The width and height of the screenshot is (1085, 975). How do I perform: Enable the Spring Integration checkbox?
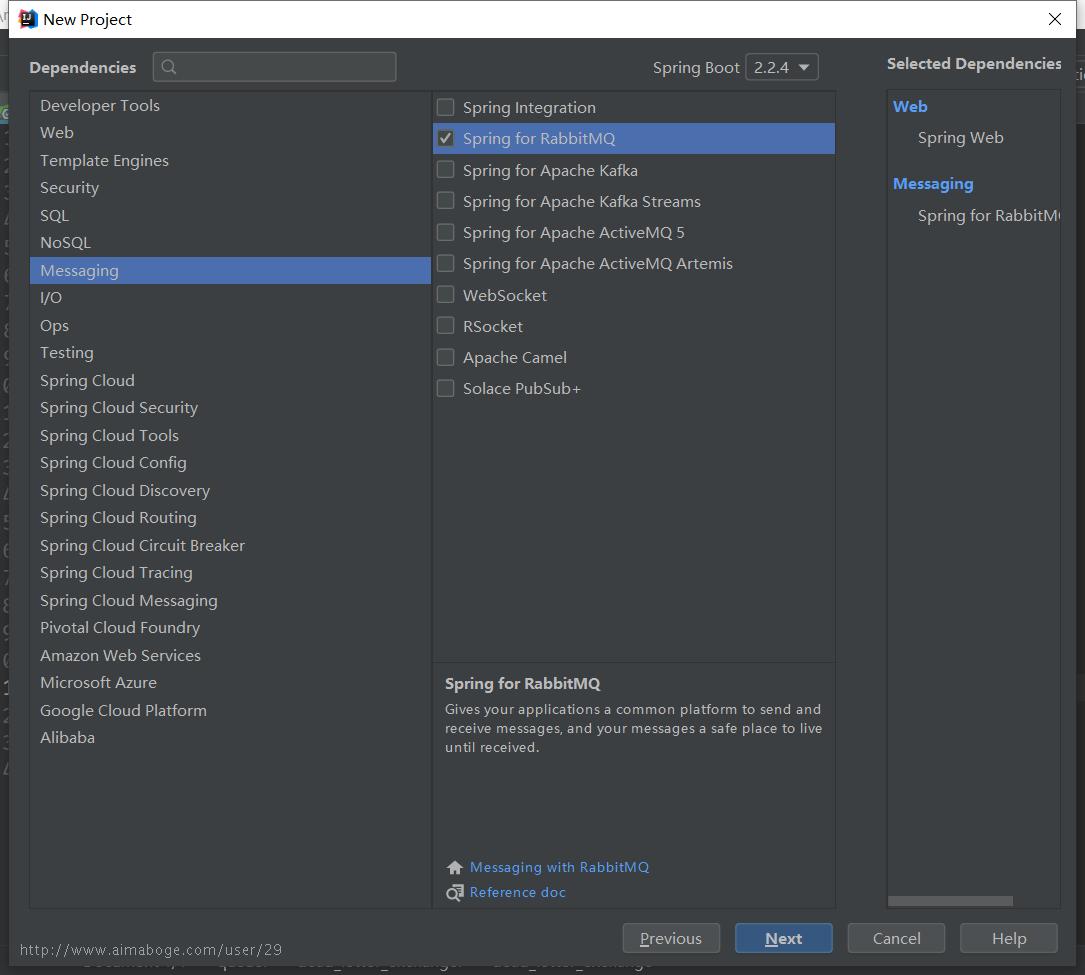click(446, 107)
